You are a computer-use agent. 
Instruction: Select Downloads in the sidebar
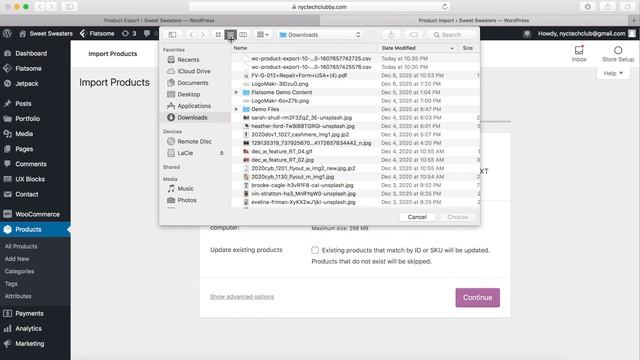coord(192,117)
